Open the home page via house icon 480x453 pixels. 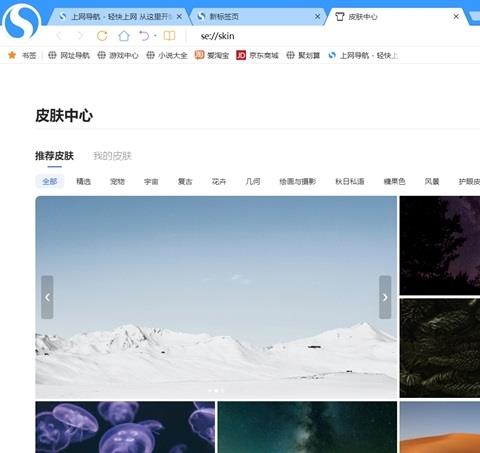pos(124,36)
